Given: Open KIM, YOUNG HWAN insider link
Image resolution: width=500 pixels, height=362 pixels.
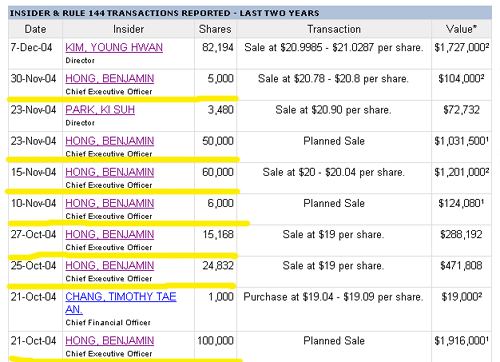Looking at the screenshot, I should (114, 47).
